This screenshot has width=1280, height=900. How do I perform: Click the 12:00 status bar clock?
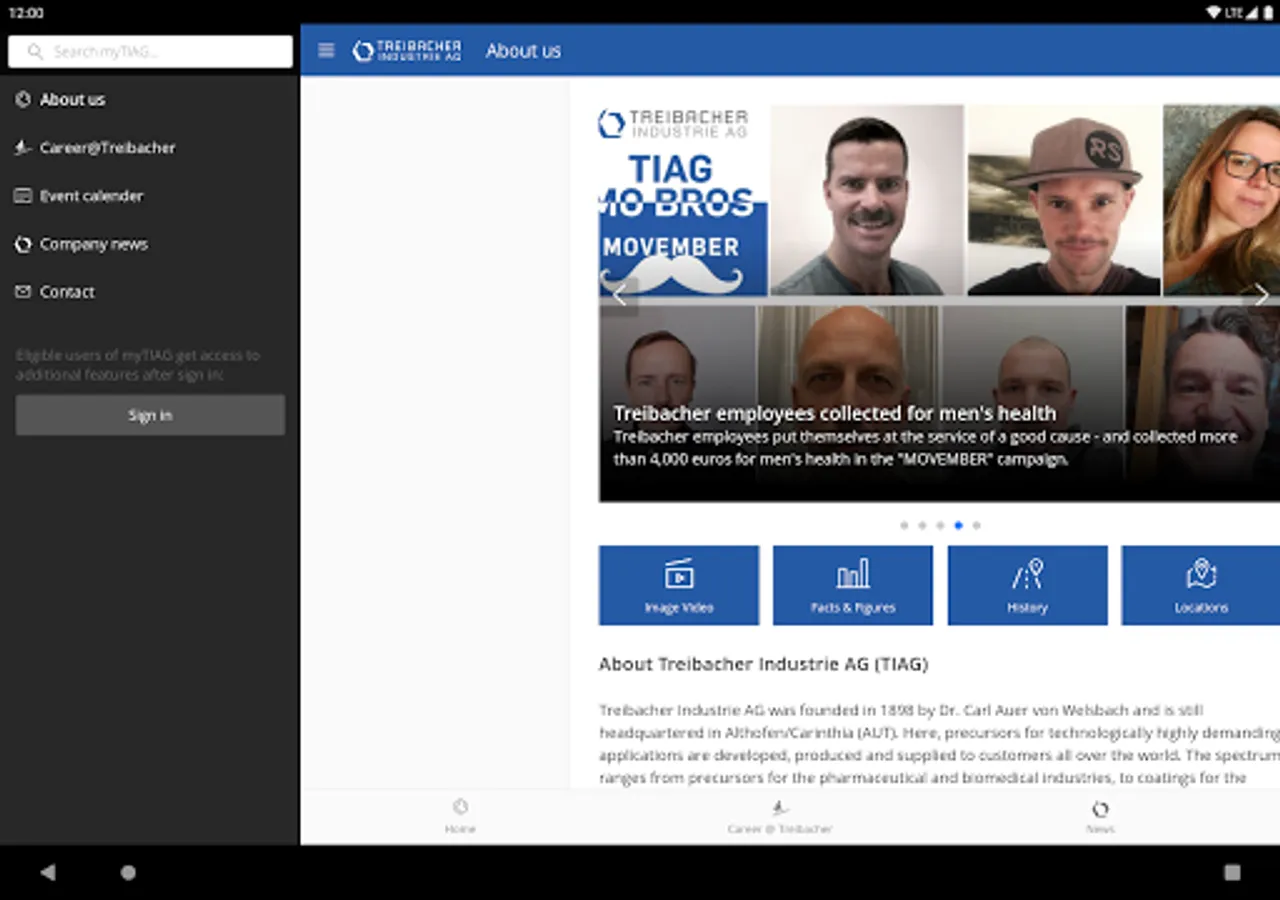tap(26, 13)
